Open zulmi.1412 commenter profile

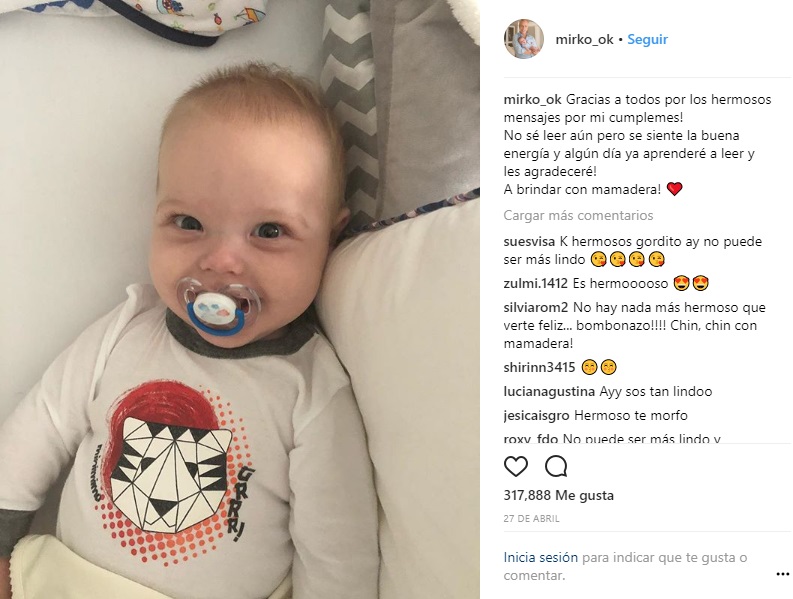536,283
